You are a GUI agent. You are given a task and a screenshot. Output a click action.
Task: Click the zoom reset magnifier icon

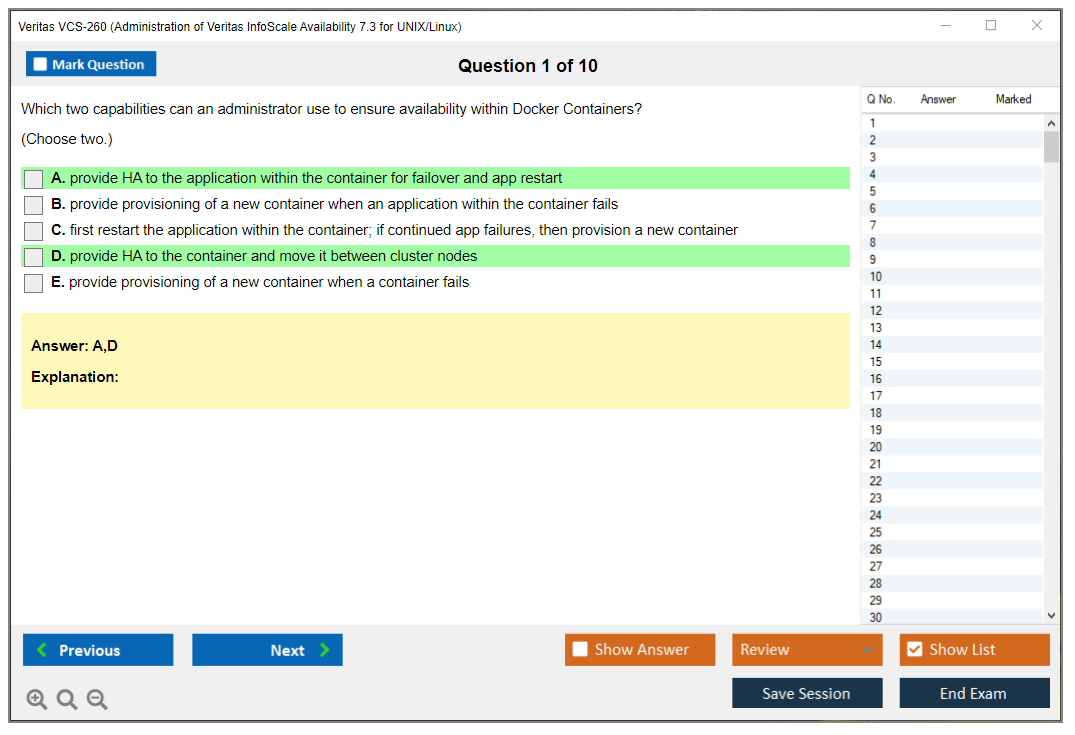pos(67,700)
